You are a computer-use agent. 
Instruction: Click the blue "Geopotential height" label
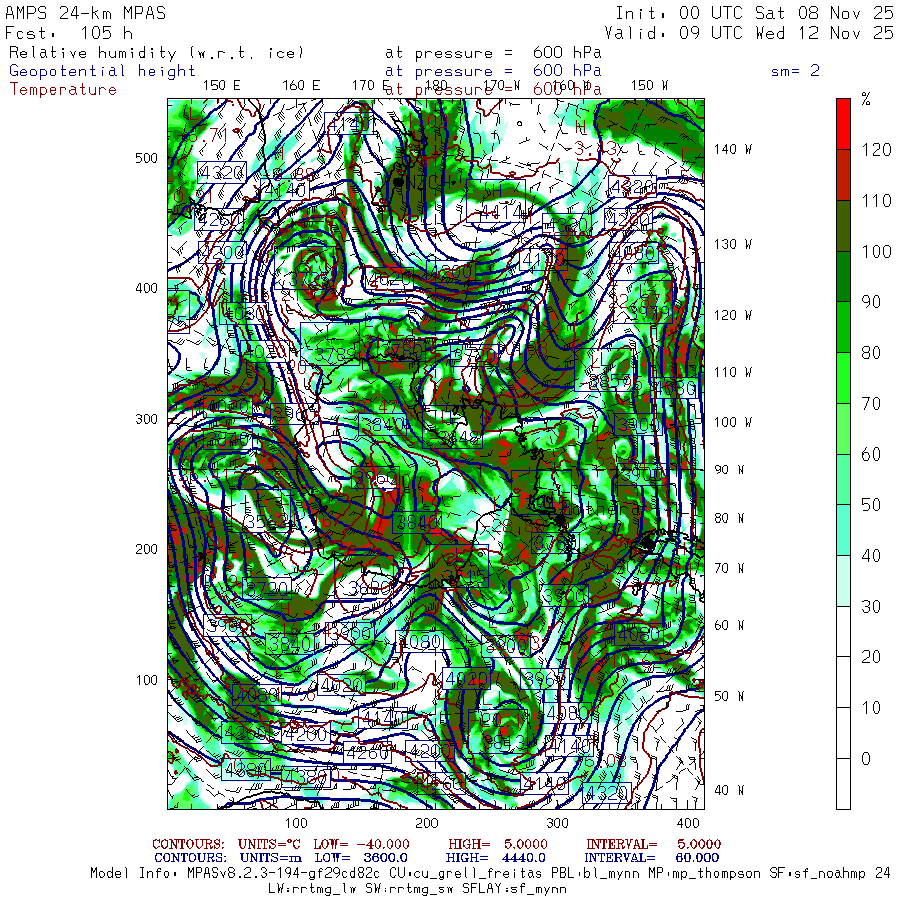102,71
